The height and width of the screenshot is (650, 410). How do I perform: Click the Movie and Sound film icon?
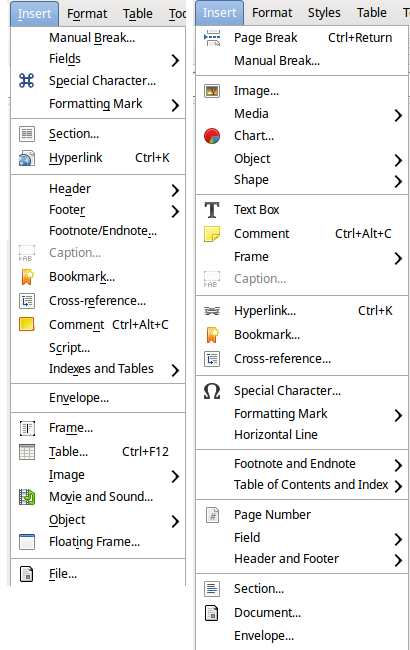(27, 497)
